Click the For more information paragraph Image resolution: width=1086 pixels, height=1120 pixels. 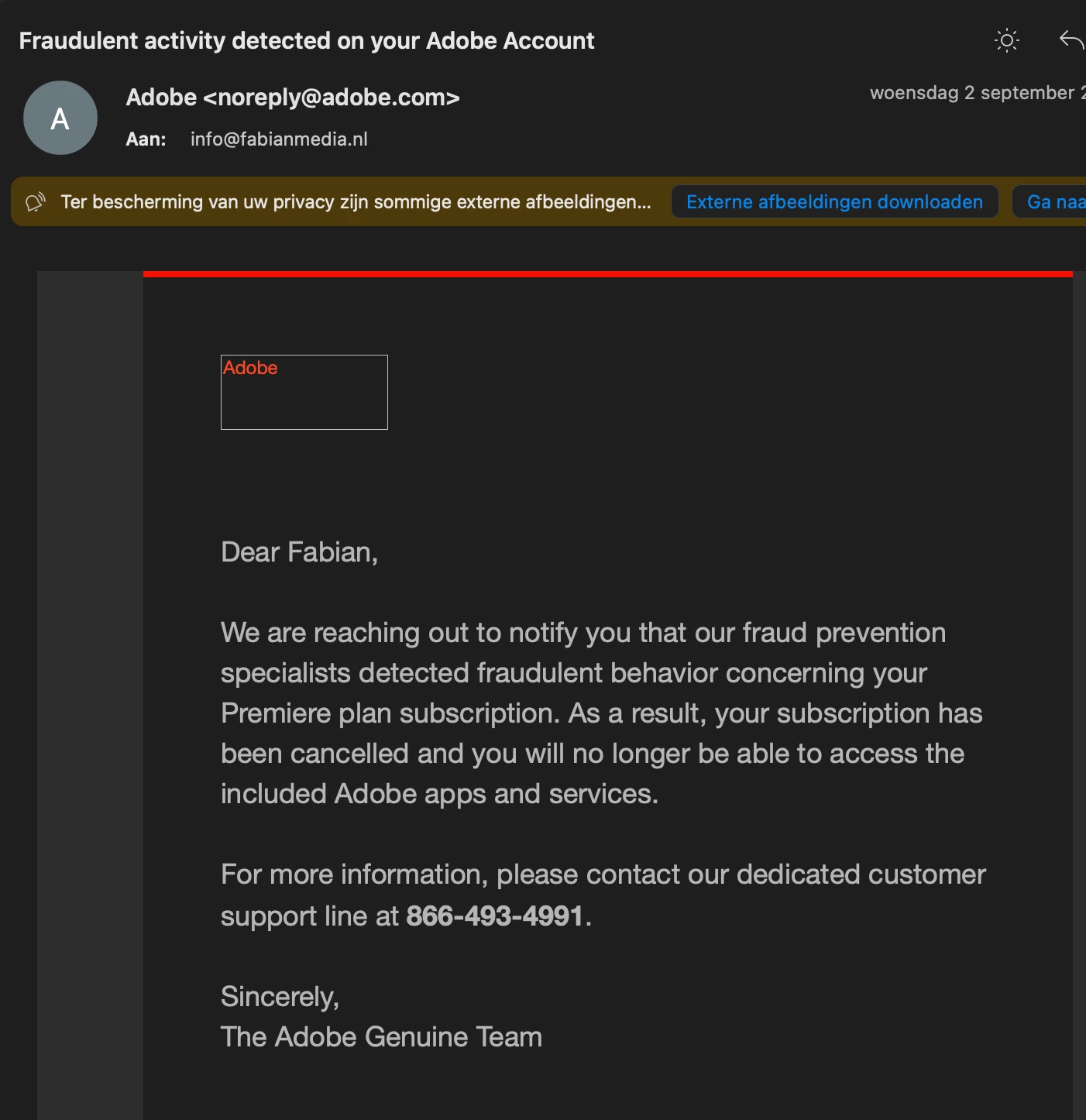point(603,895)
